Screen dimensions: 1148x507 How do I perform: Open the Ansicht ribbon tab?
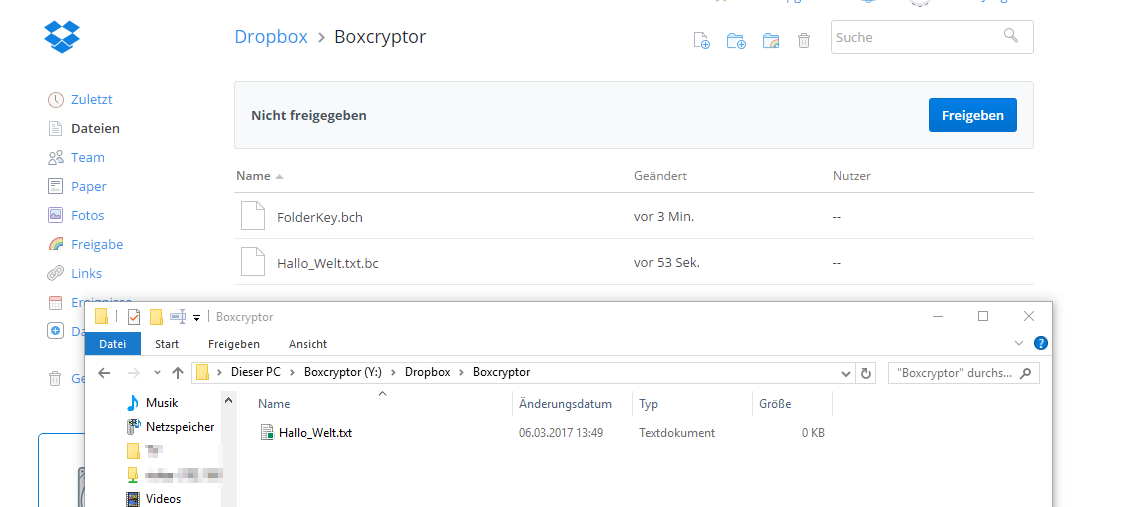point(308,344)
